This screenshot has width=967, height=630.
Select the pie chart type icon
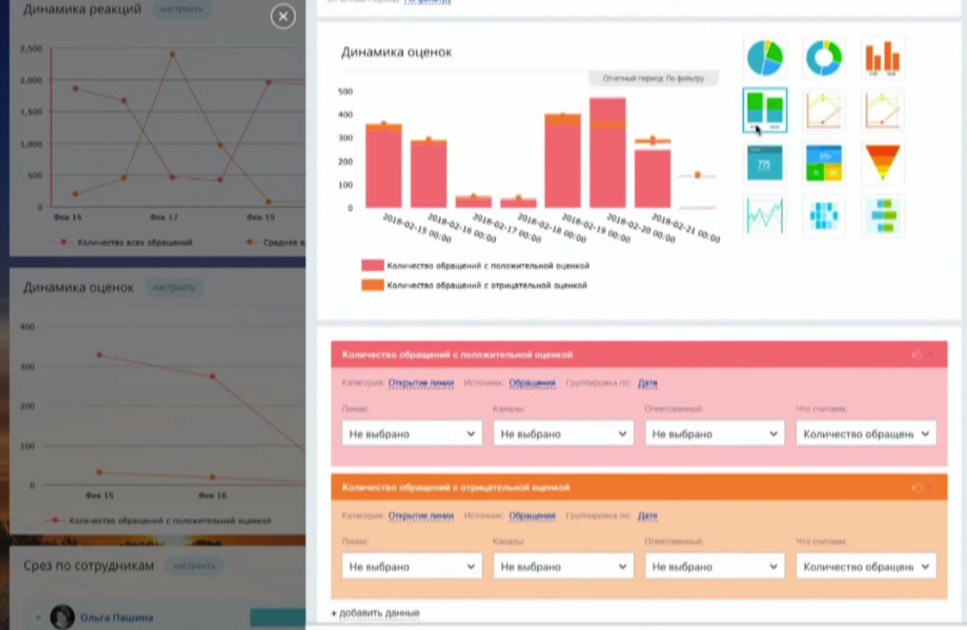pyautogui.click(x=765, y=57)
